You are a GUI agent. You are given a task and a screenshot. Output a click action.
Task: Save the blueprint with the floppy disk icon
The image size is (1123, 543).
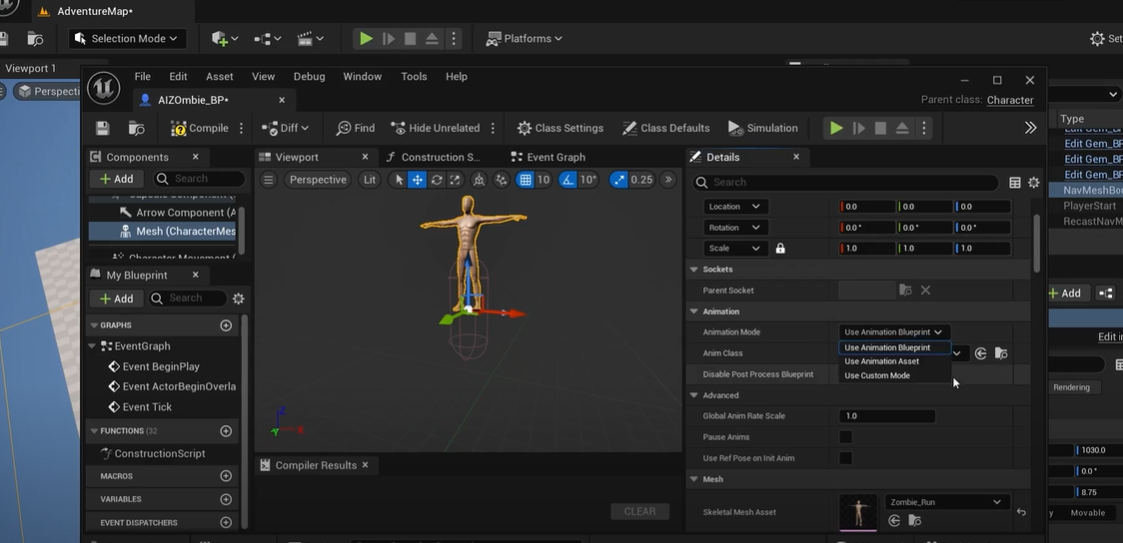[102, 128]
